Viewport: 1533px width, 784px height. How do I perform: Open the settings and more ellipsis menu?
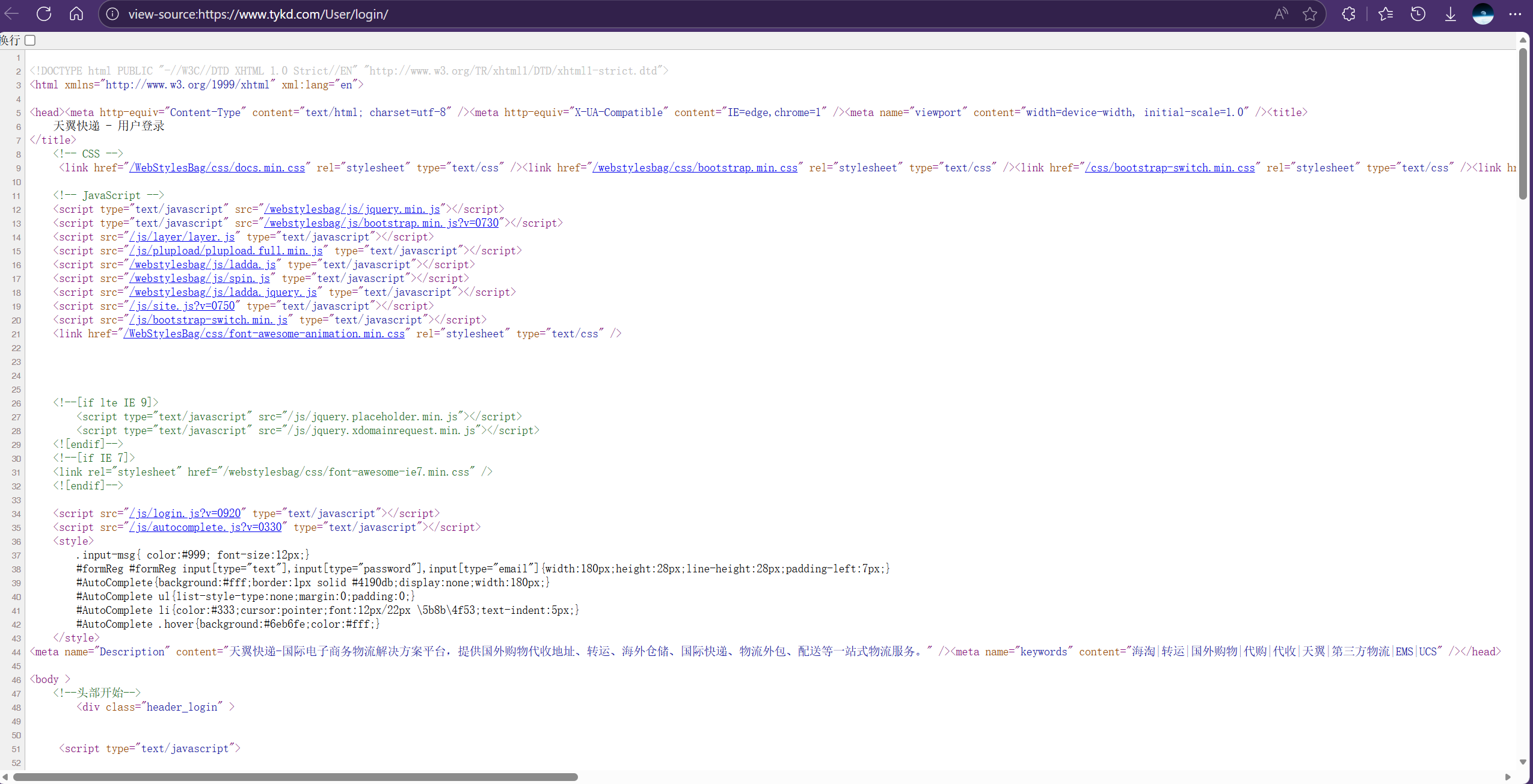pyautogui.click(x=1516, y=14)
